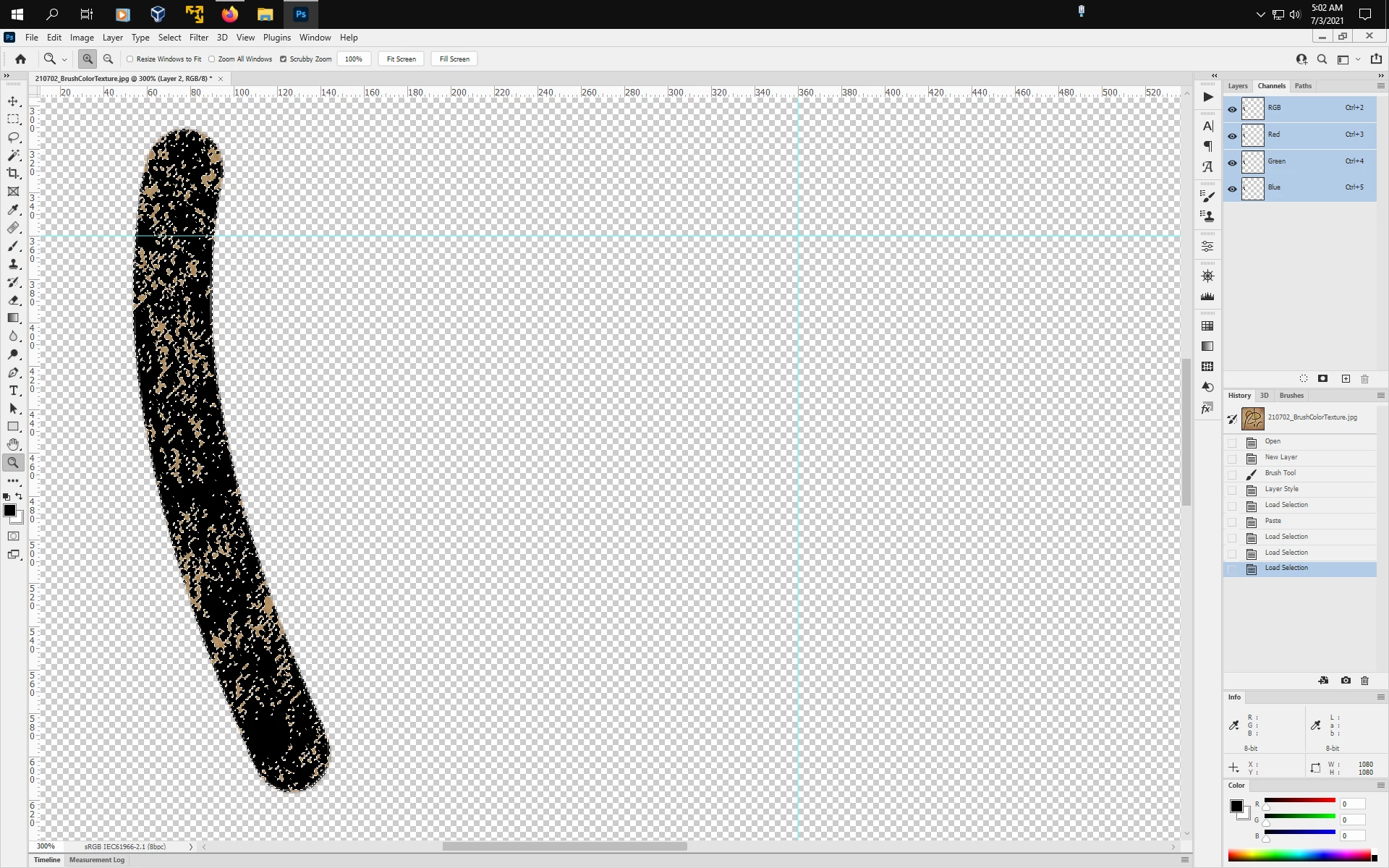
Task: Open the Zoom tool preset dropdown arrow
Action: tap(64, 60)
